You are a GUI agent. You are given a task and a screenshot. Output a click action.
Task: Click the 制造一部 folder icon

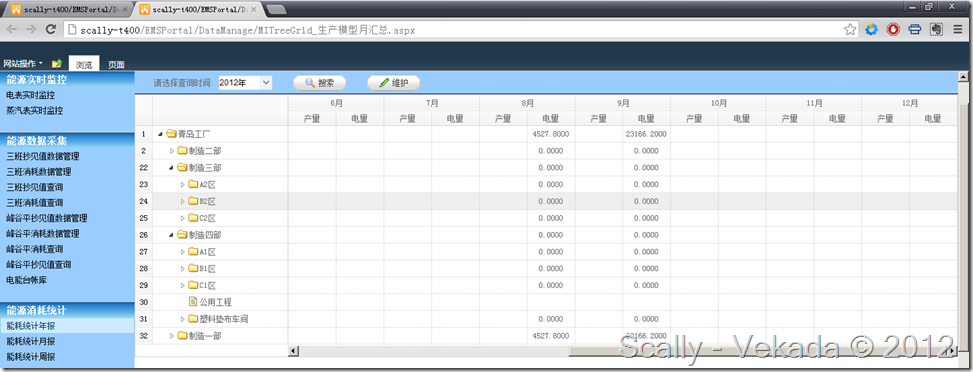pyautogui.click(x=182, y=335)
